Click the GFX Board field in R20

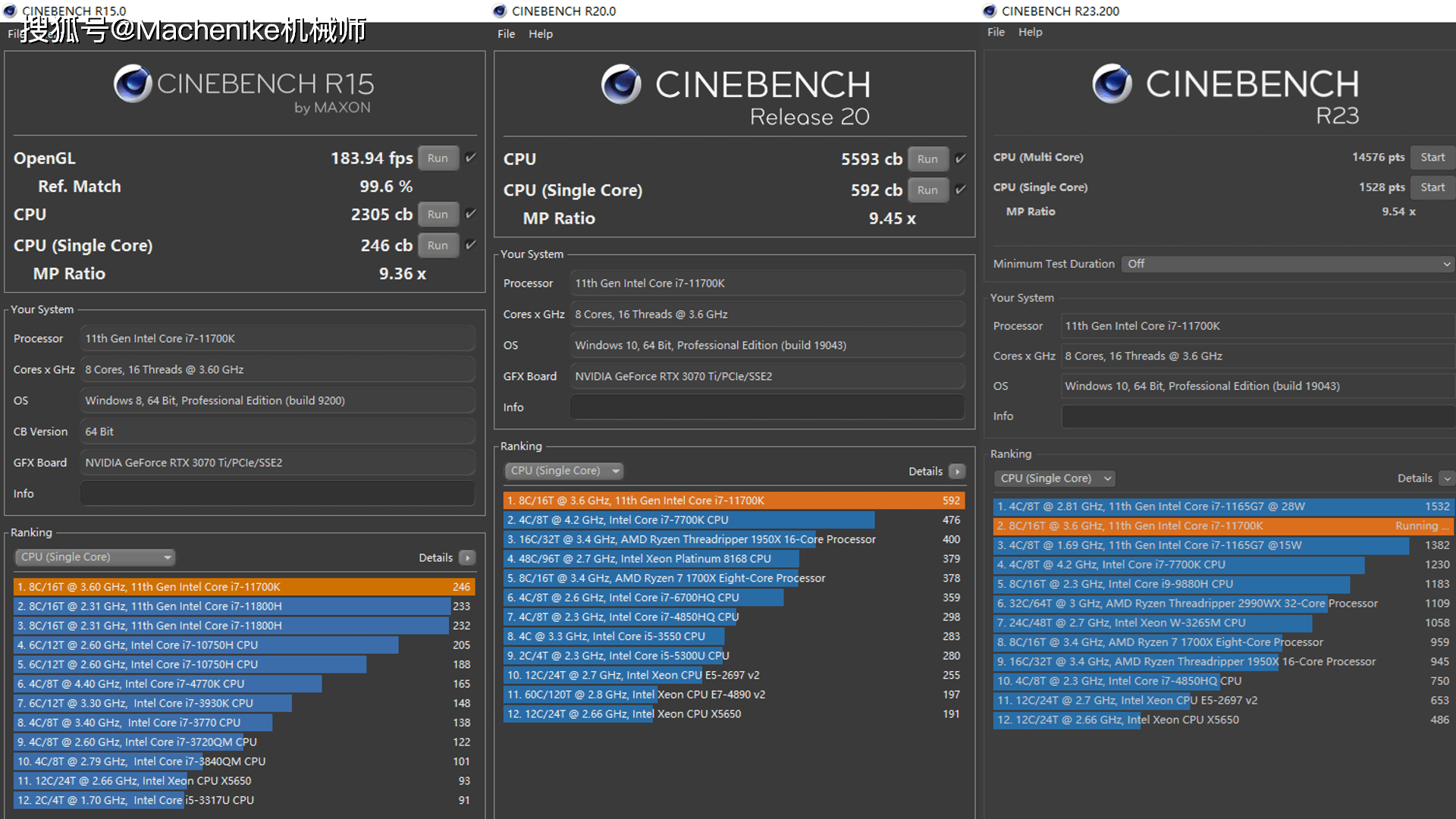(767, 376)
